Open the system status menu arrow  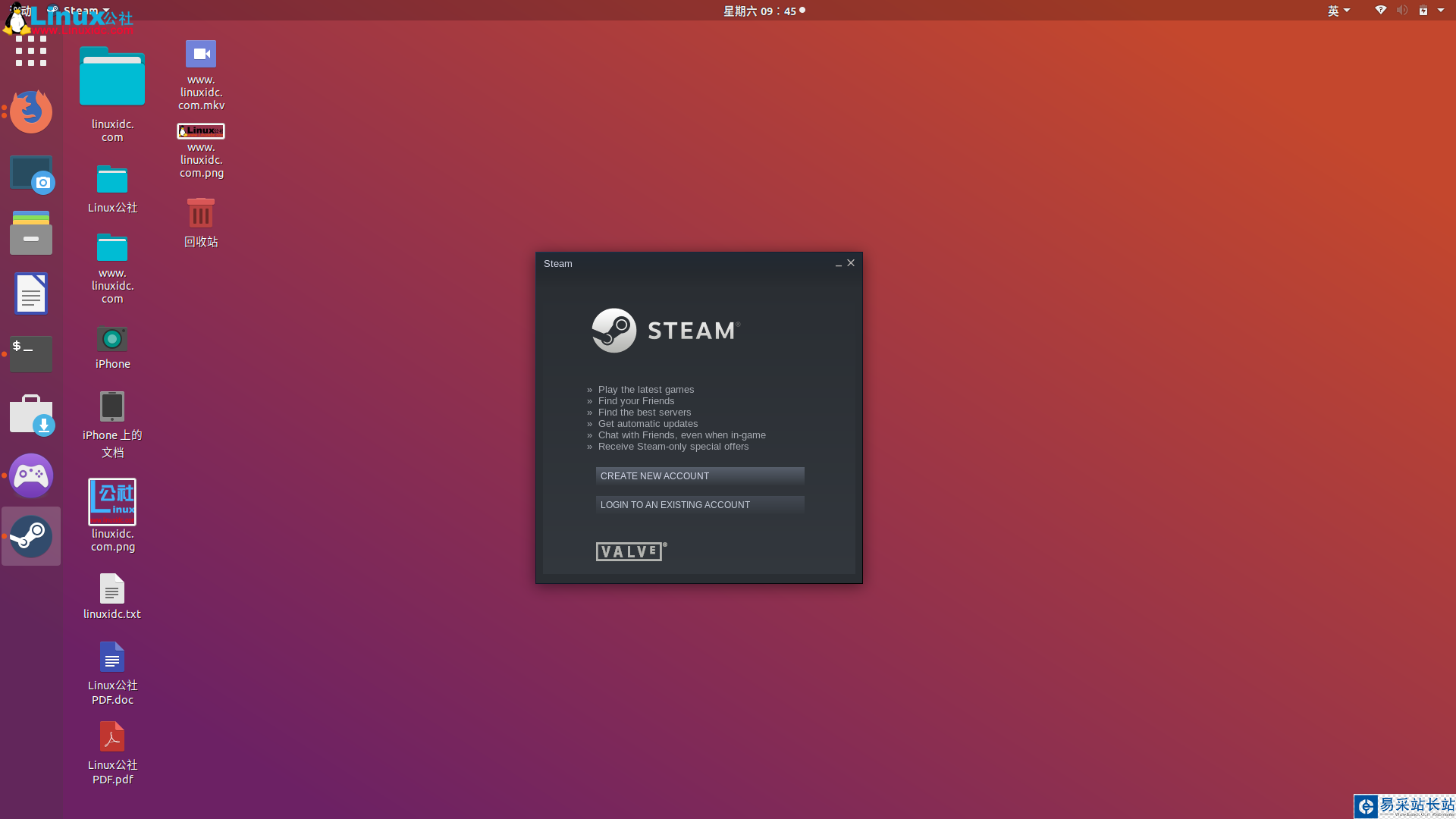(x=1441, y=11)
